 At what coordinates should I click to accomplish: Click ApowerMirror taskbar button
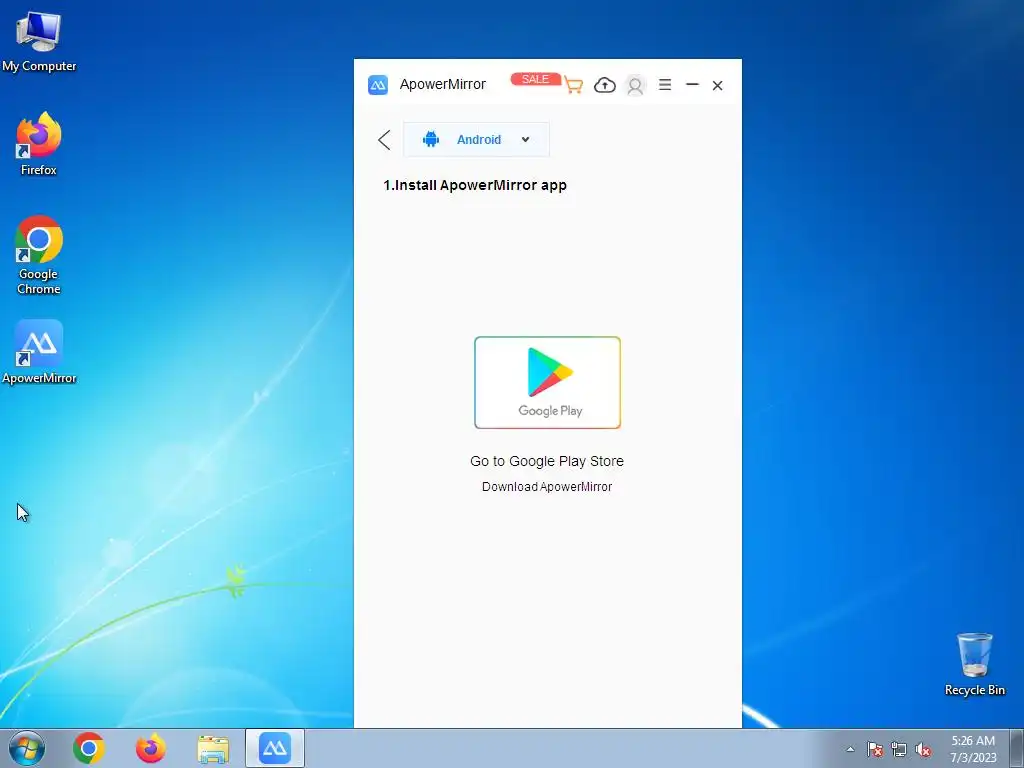pos(275,748)
